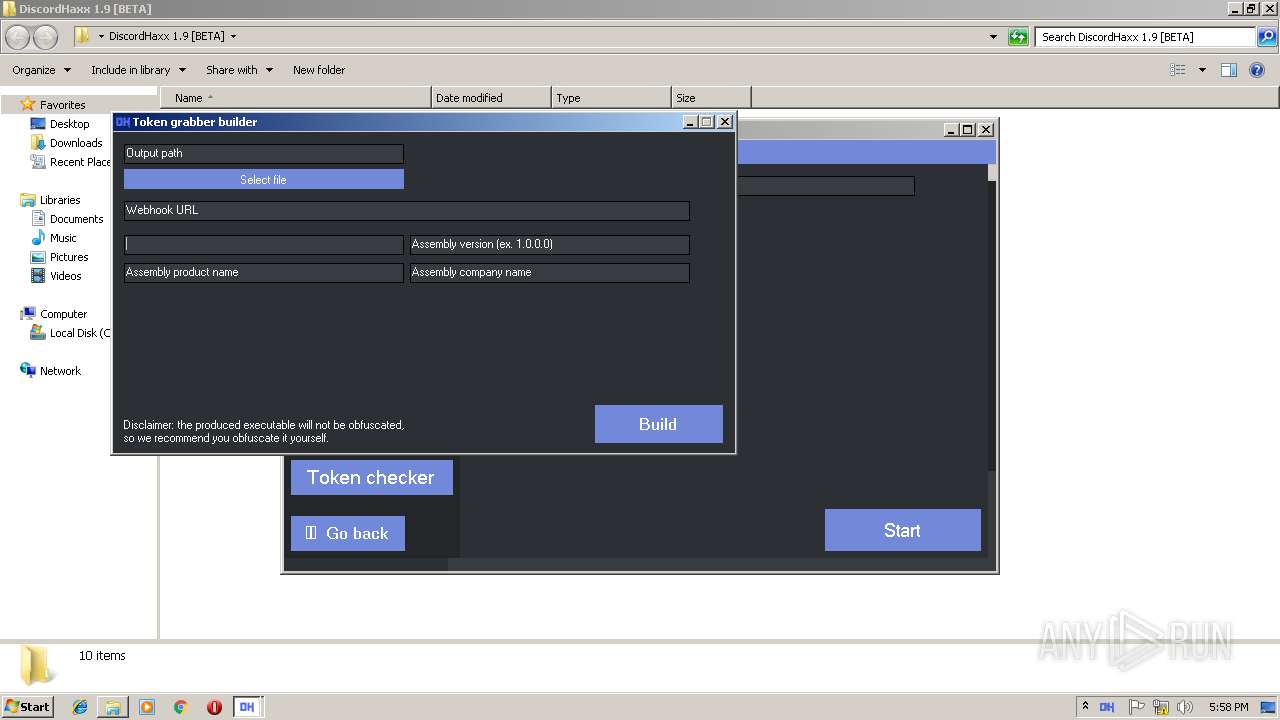Click the Assembly version field
The image size is (1280, 720).
[550, 244]
